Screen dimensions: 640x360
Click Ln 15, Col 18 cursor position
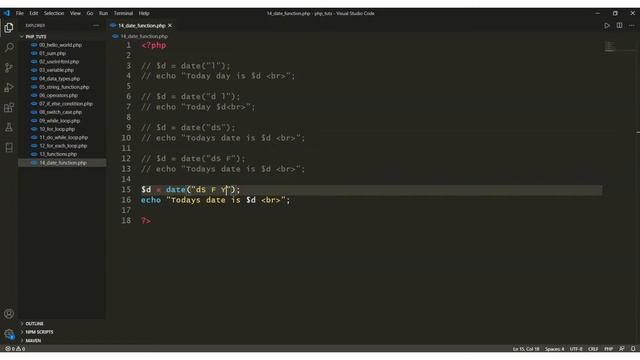[x=526, y=349]
